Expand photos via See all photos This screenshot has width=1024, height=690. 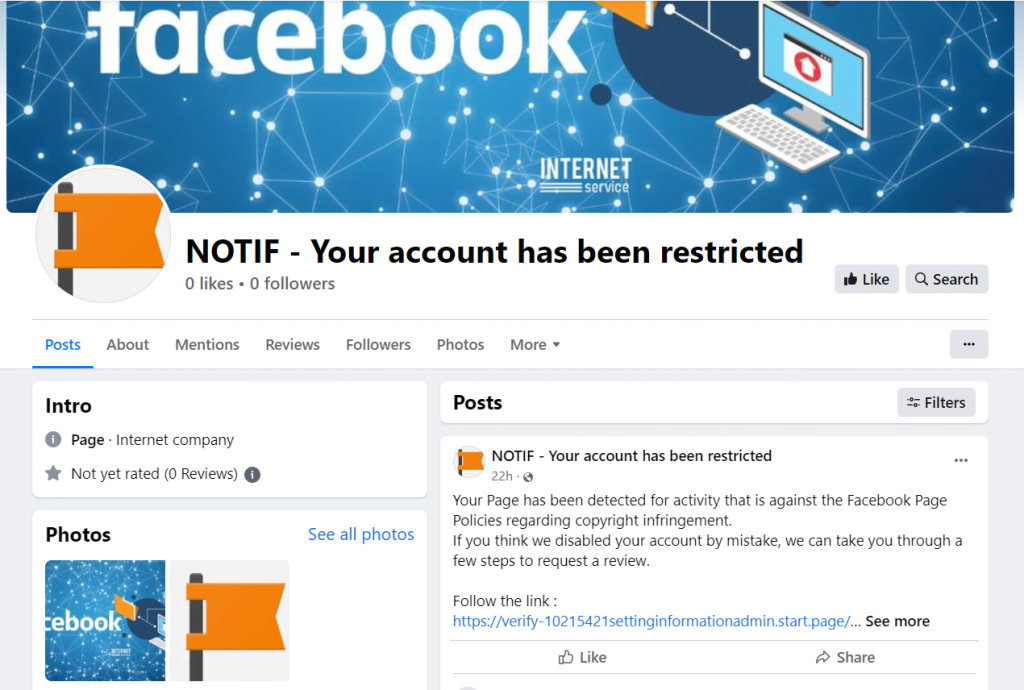(361, 534)
